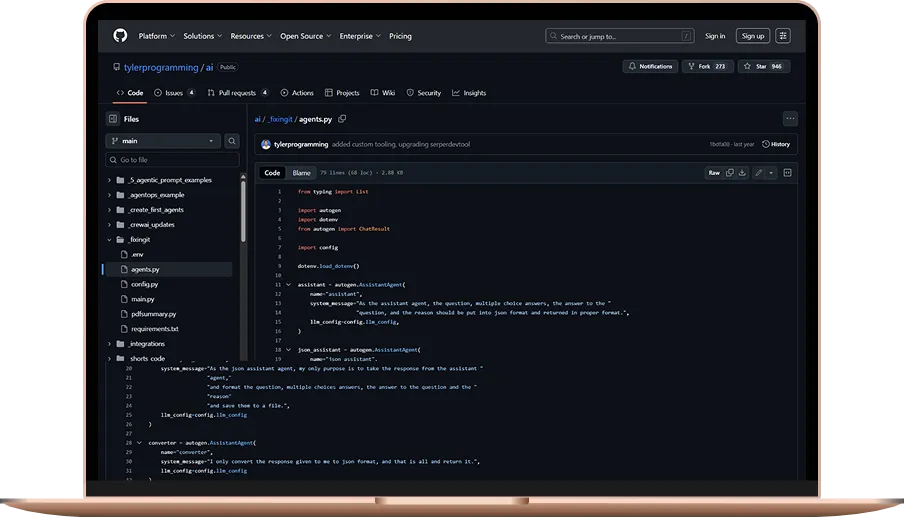
Task: Click the Sign up button
Action: [x=752, y=36]
